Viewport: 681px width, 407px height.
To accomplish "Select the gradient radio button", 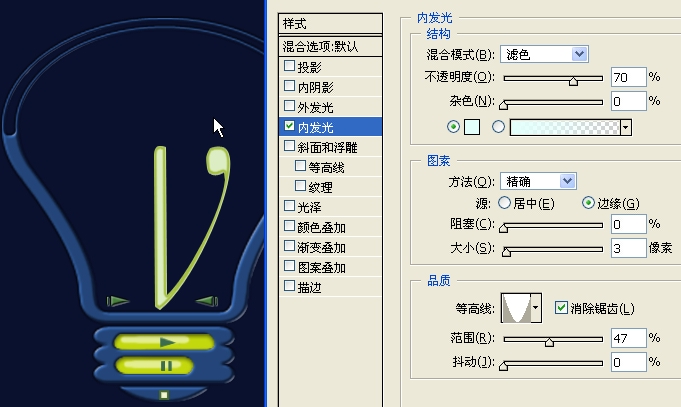I will pos(498,127).
